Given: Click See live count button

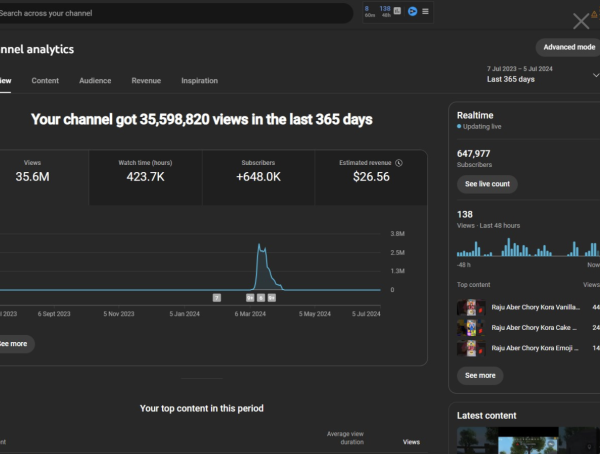Looking at the screenshot, I should tap(486, 184).
